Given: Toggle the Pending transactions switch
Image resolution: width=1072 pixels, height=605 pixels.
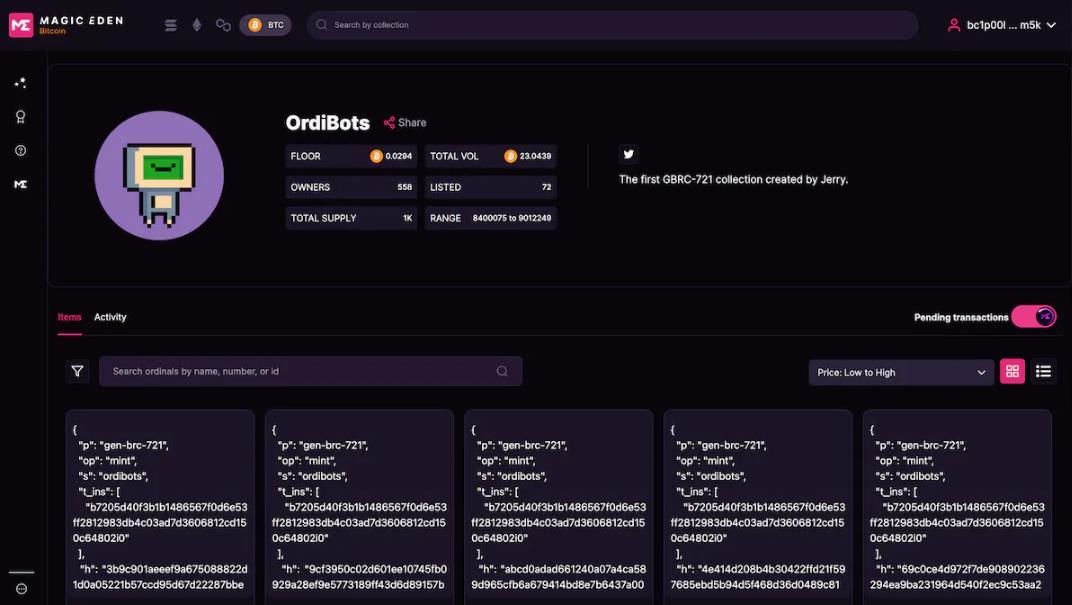Looking at the screenshot, I should pyautogui.click(x=1033, y=317).
